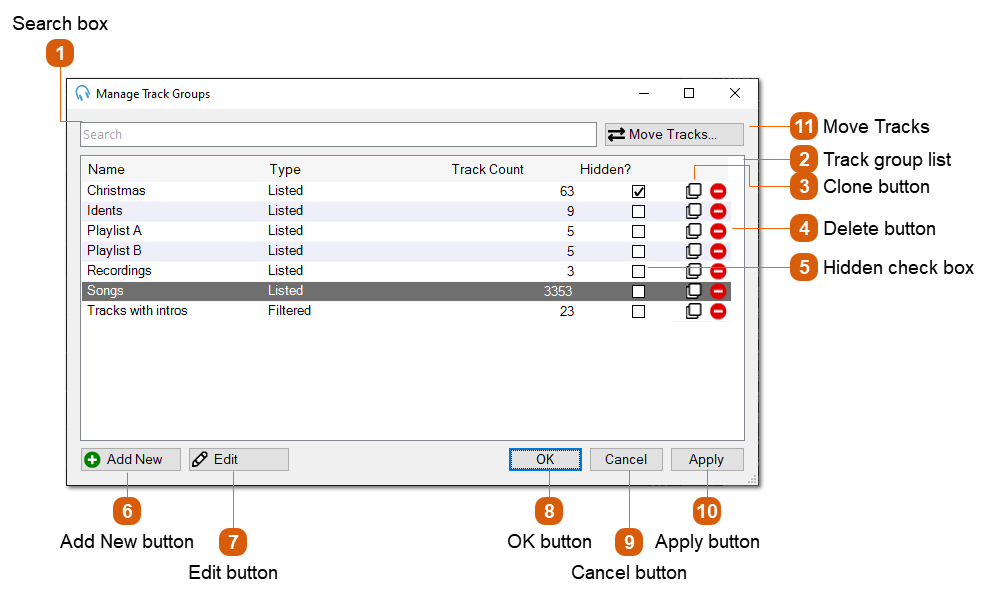Delete the Tracks with intros group
Image resolution: width=990 pixels, height=599 pixels.
pyautogui.click(x=718, y=310)
